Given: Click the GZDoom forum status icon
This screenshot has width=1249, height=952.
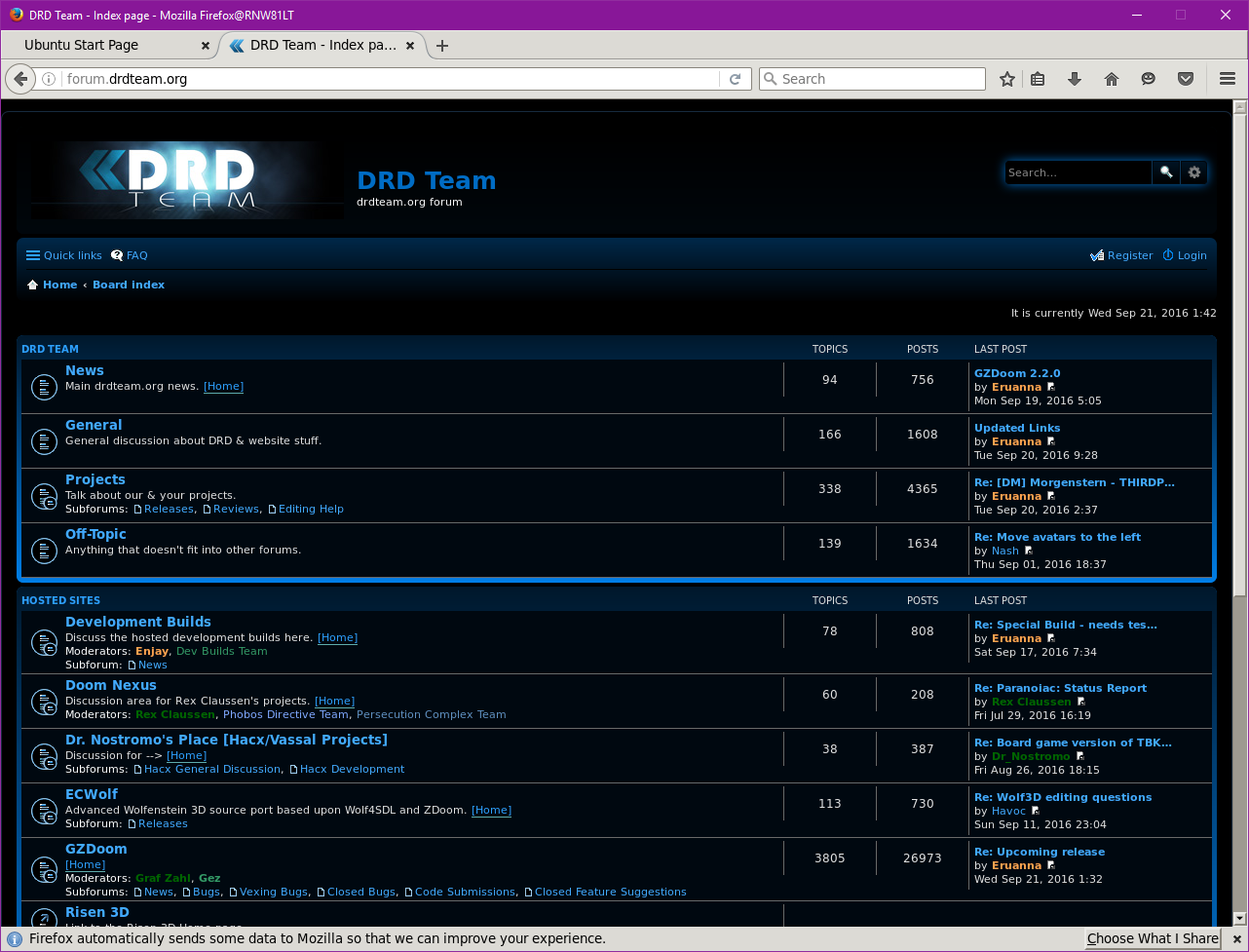Looking at the screenshot, I should pyautogui.click(x=44, y=869).
